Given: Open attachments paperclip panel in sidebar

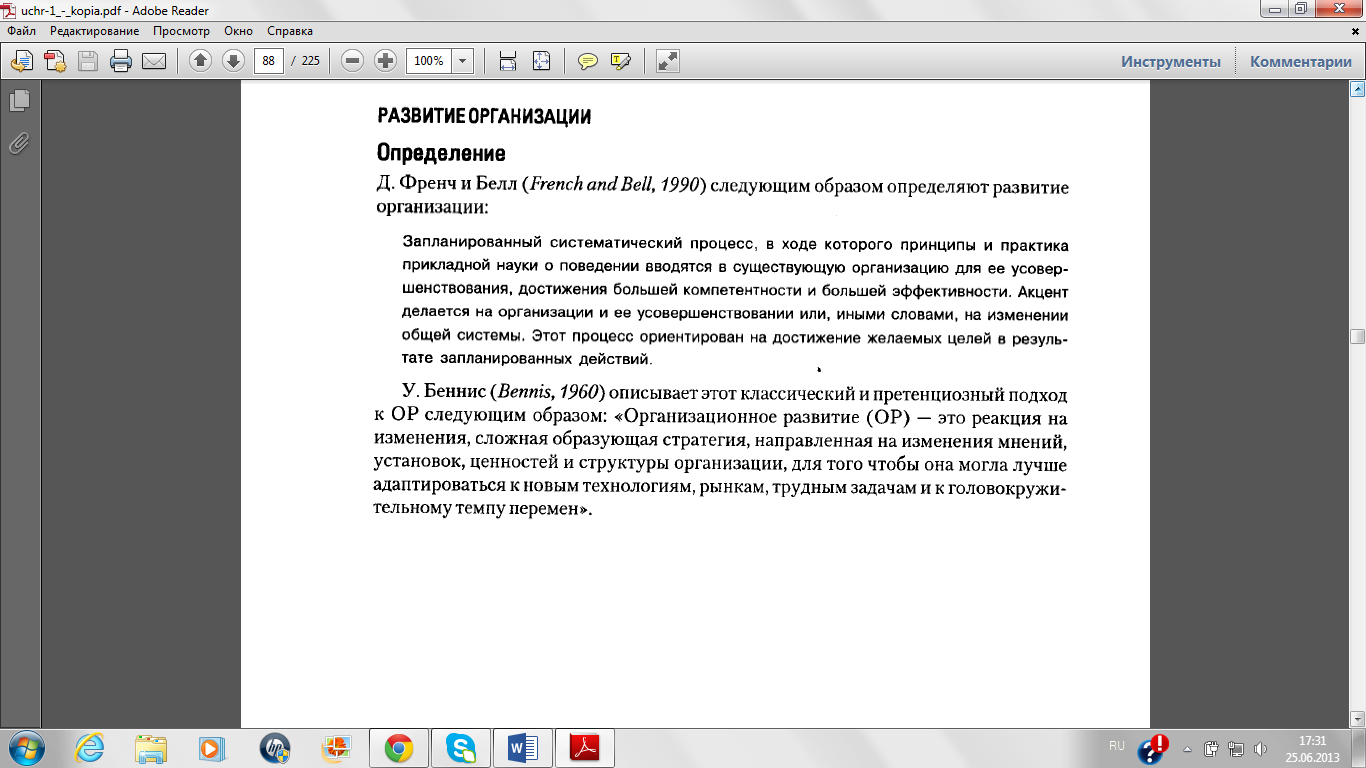Looking at the screenshot, I should tap(19, 143).
